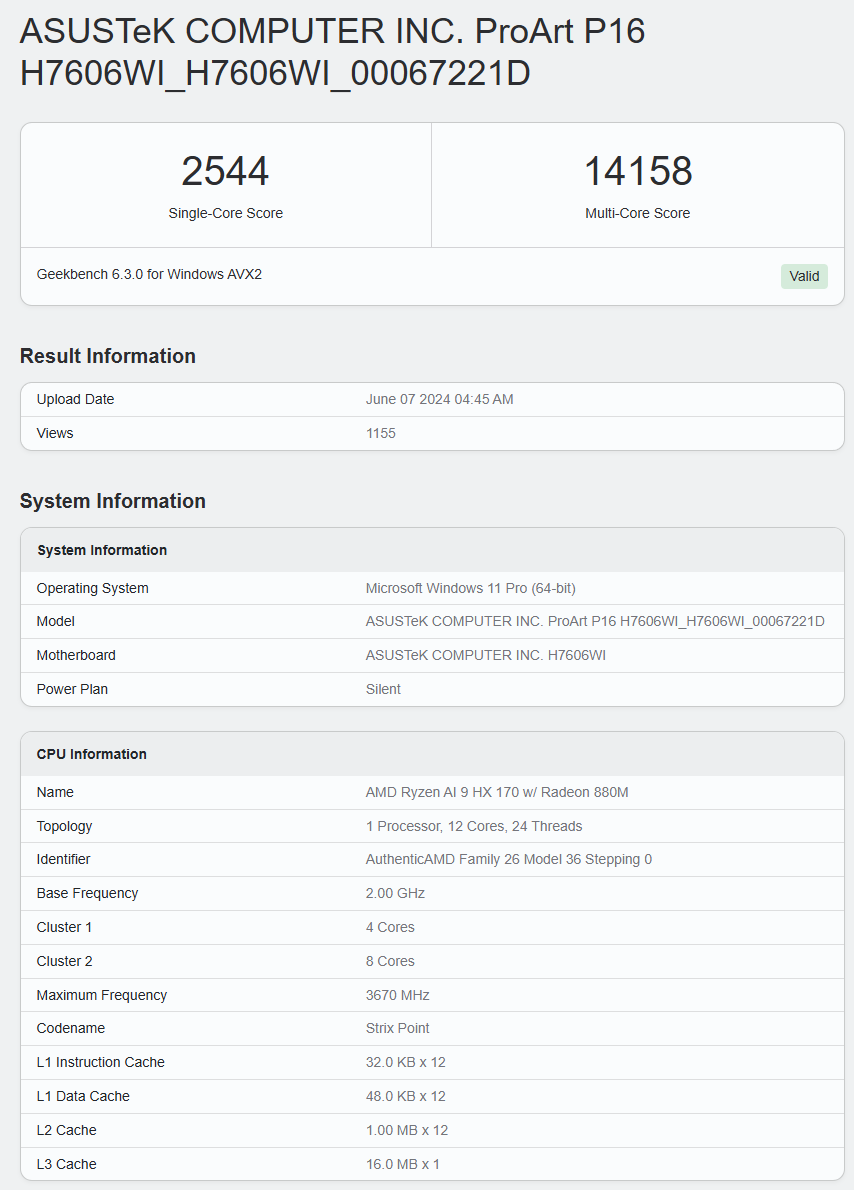Select the '32.0 KB x 12' value
Image resolution: width=854 pixels, height=1190 pixels.
click(x=405, y=1062)
